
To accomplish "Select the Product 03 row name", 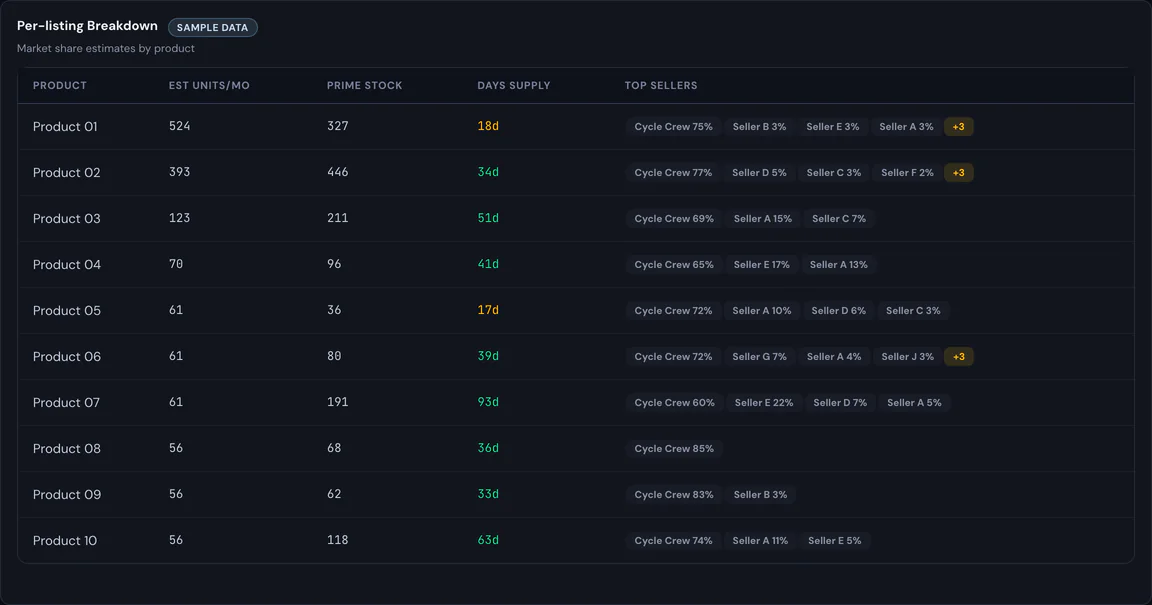I will (66, 218).
